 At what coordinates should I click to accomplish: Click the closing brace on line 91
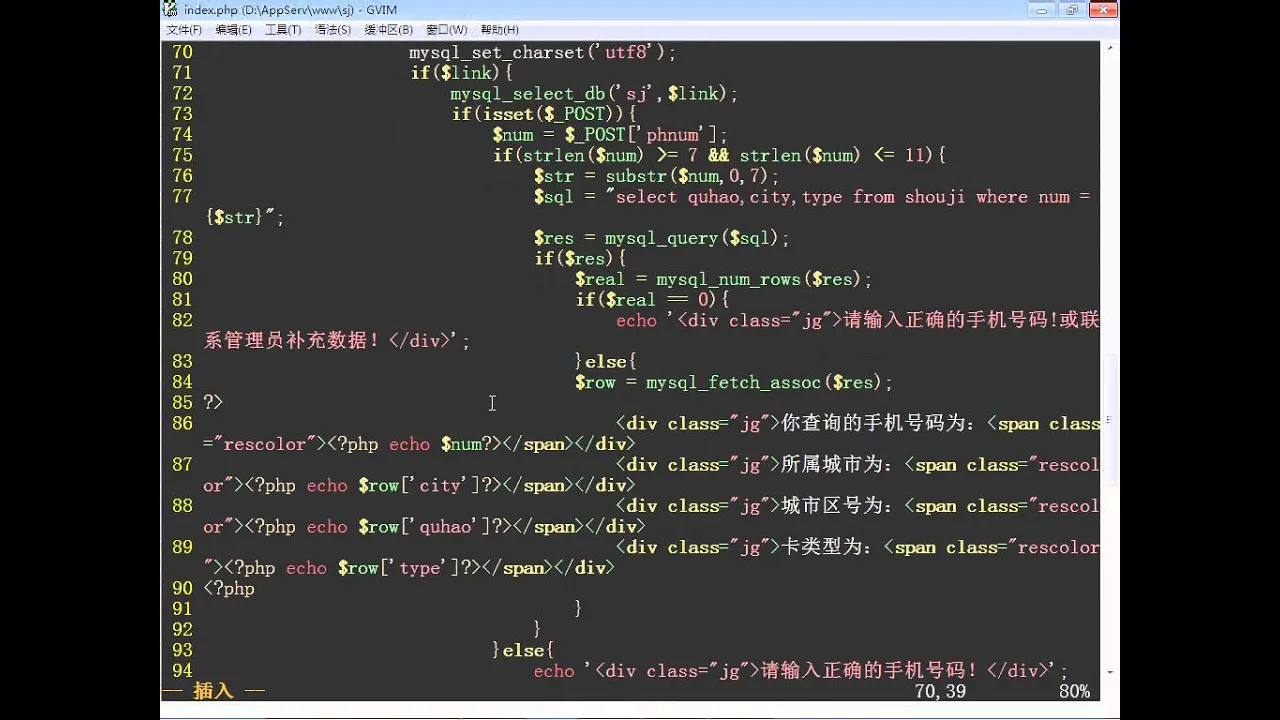pos(579,609)
